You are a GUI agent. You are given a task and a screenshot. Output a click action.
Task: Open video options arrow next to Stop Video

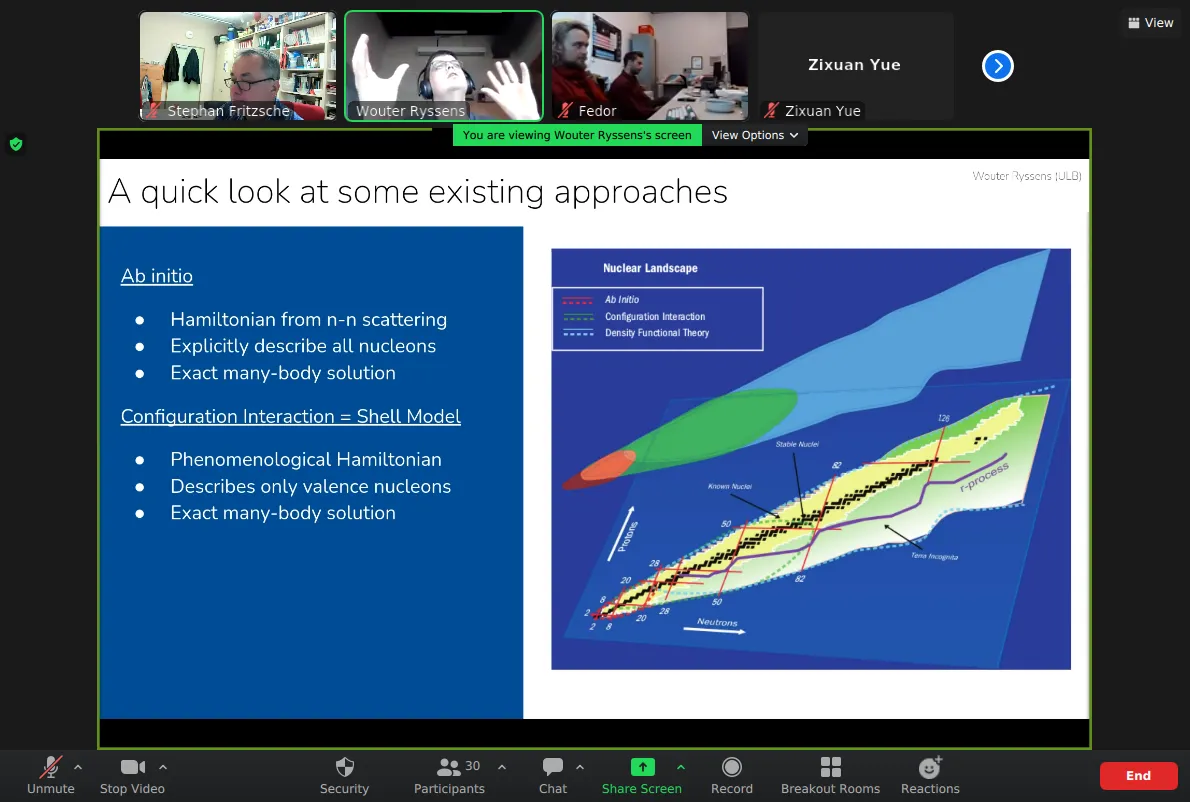[x=163, y=767]
